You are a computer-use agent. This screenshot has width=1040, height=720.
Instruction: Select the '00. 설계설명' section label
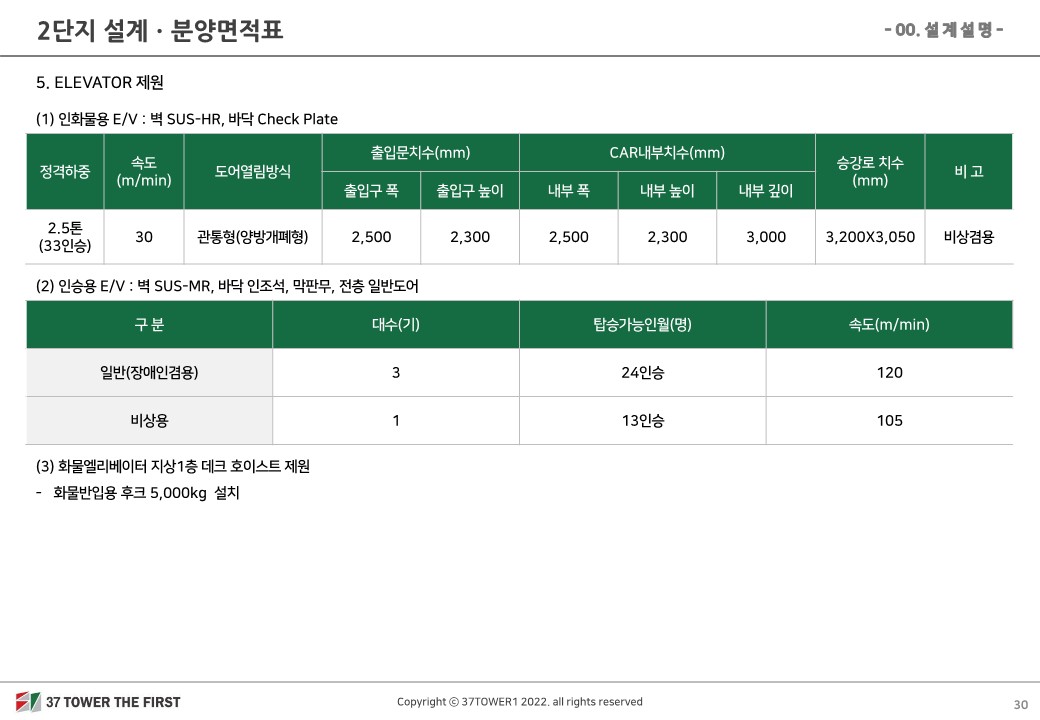click(x=944, y=30)
